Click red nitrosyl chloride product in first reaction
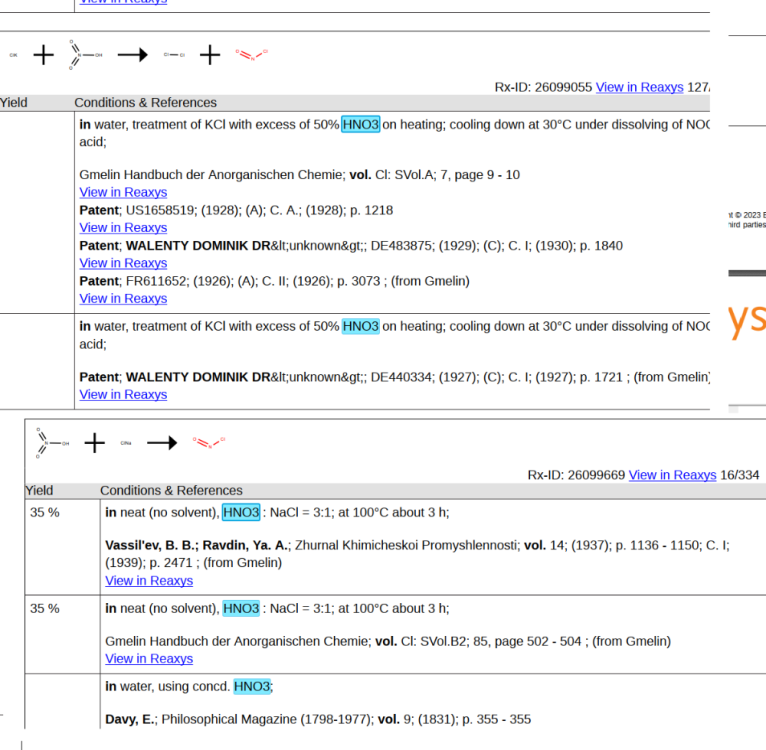766x750 pixels. [252, 55]
